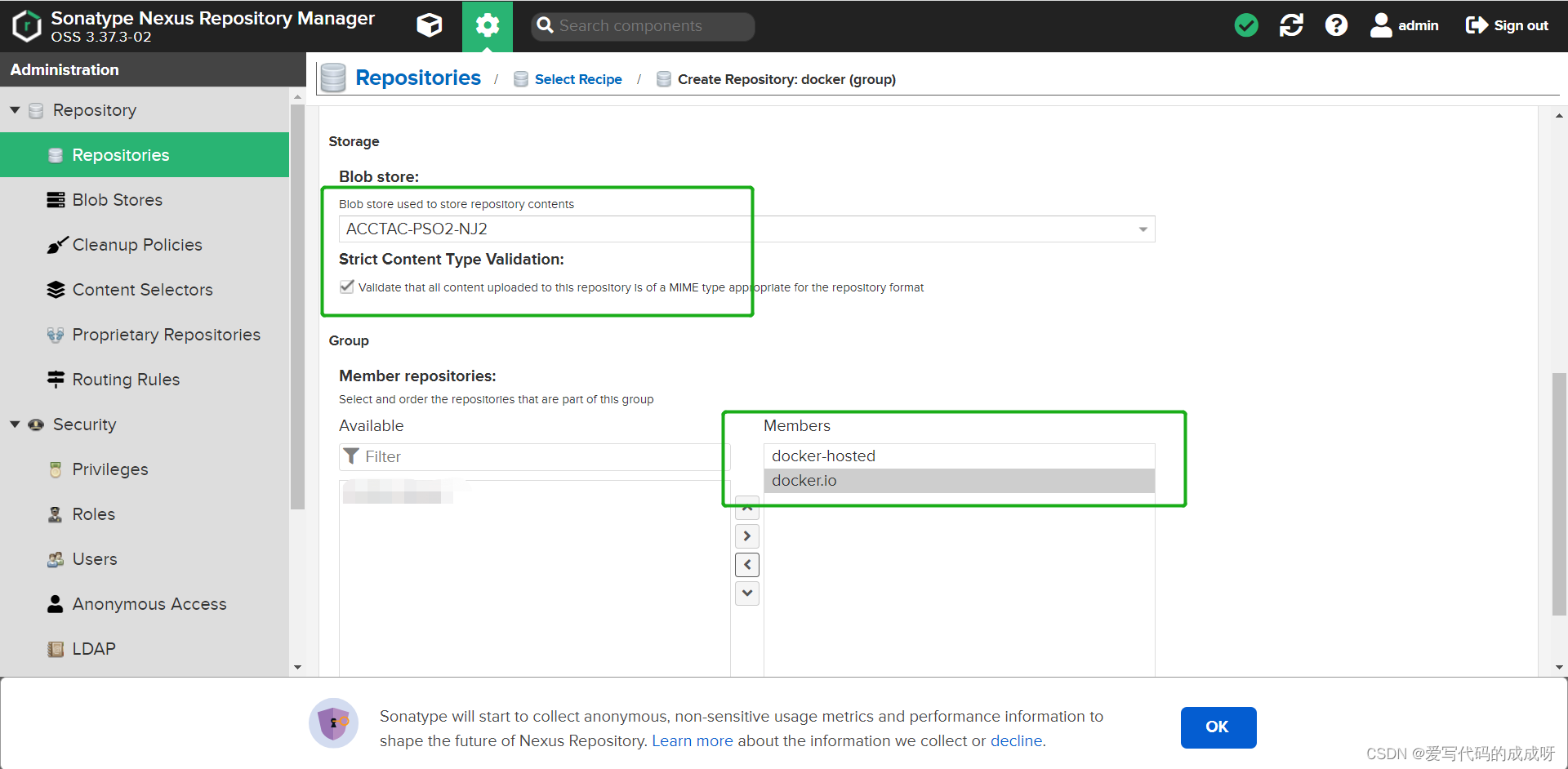Collapse the Repository tree section
Viewport: 1568px width, 769px height.
15,110
